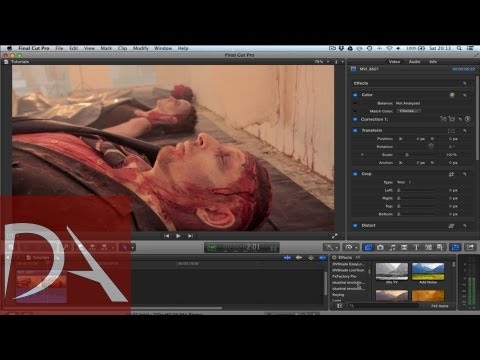Image resolution: width=480 pixels, height=360 pixels.
Task: Open the Retime speed menu
Action: 351,247
